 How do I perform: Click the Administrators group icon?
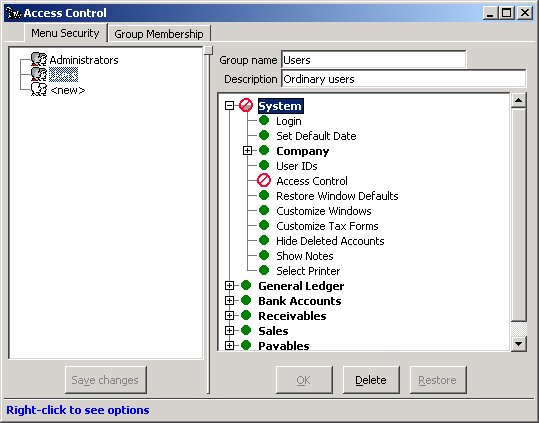[38, 59]
